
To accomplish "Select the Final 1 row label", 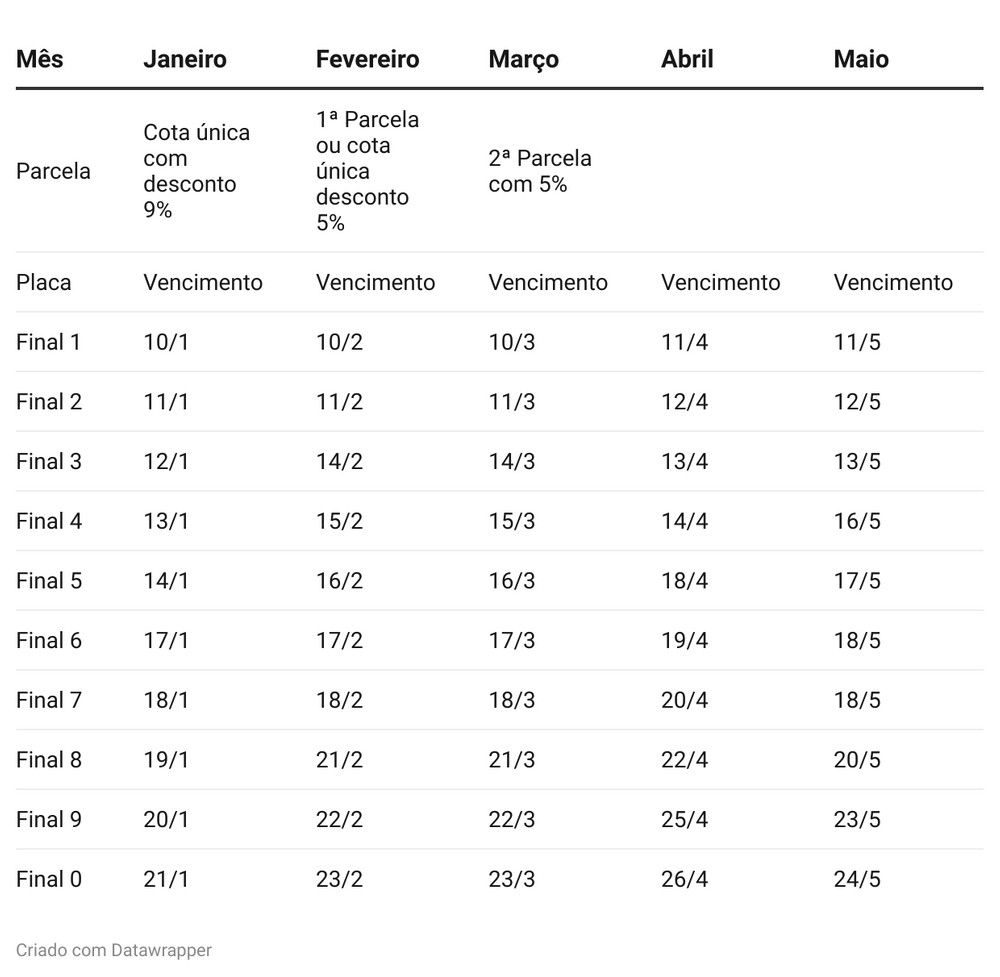I will 48,342.
